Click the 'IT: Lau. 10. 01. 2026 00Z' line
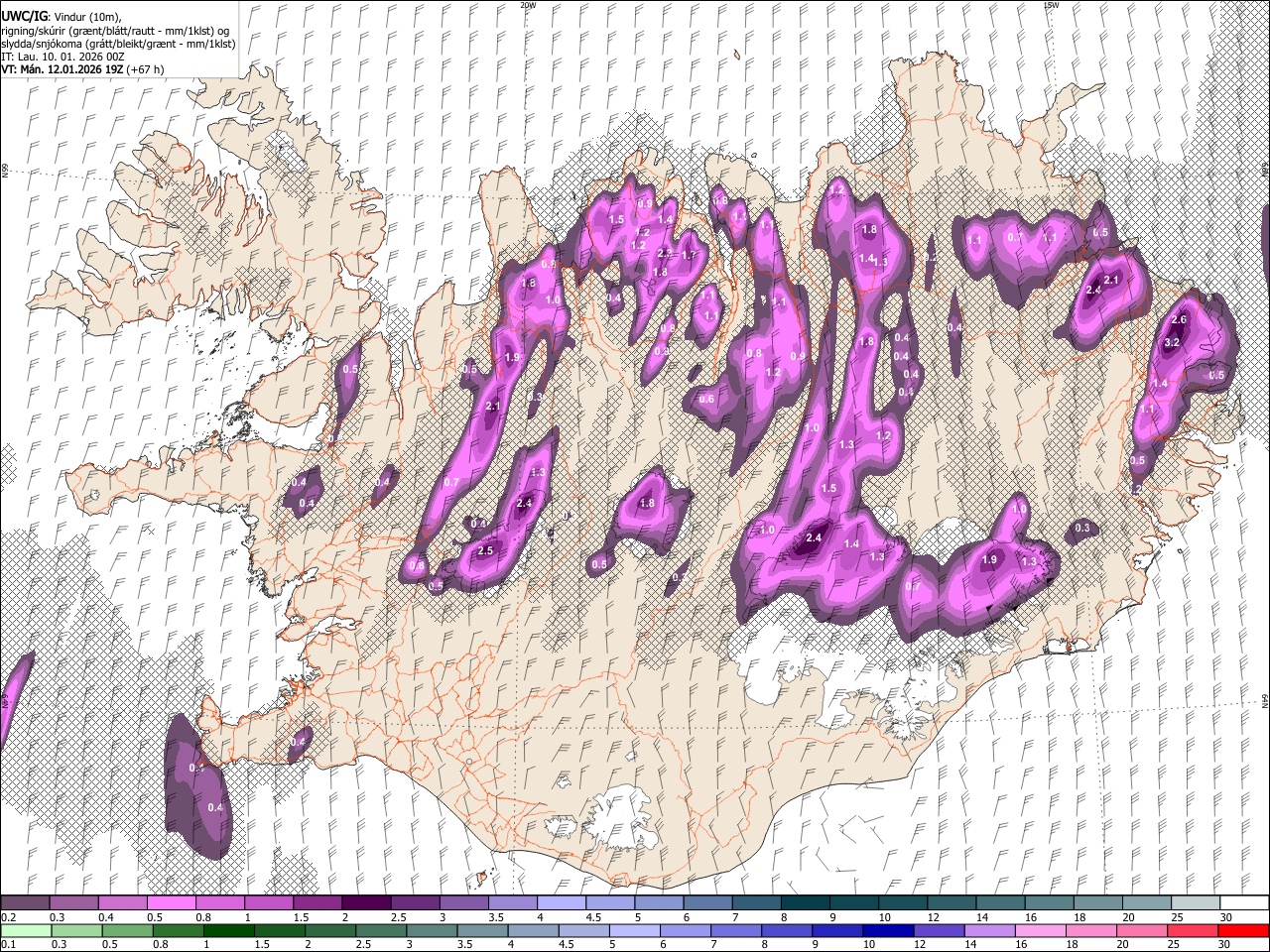Viewport: 1270px width, 952px height. [x=61, y=58]
